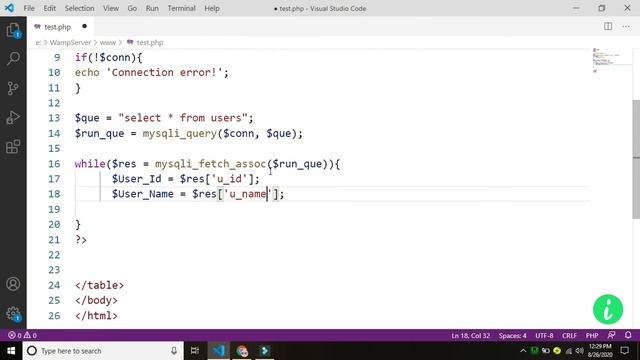Screen dimensions: 640x360
Task: Open the Accounts icon
Action: point(13,284)
